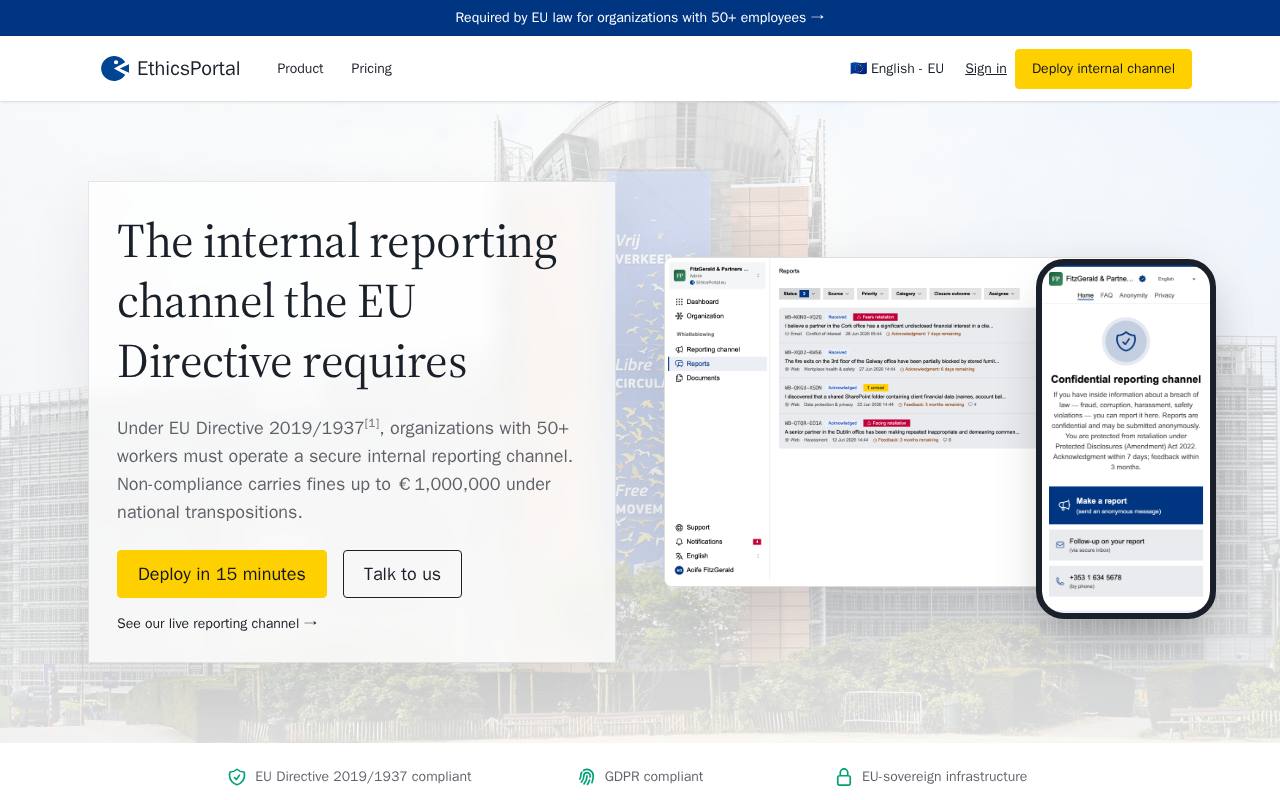Click the shield icon beside EU Directive compliant
Screen dimensions: 1280x800
point(237,777)
